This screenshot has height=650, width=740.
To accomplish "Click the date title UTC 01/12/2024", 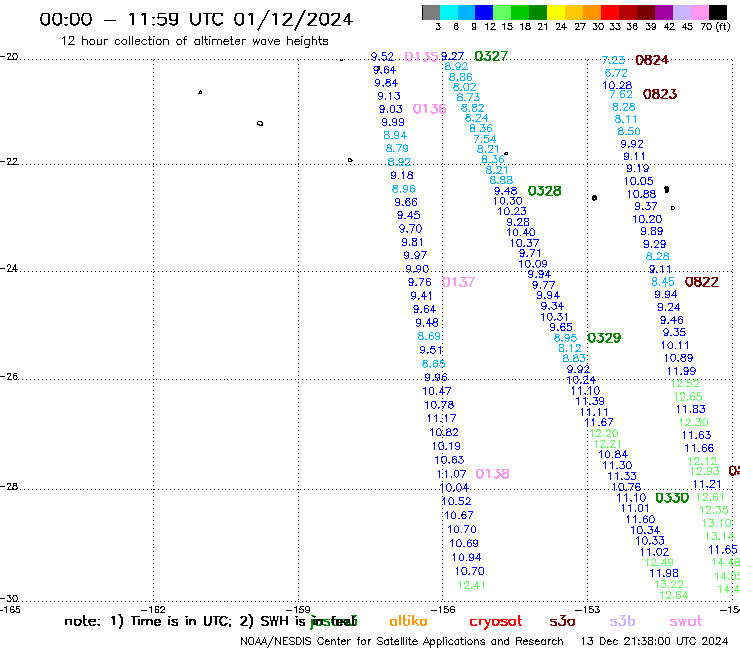I will [271, 20].
